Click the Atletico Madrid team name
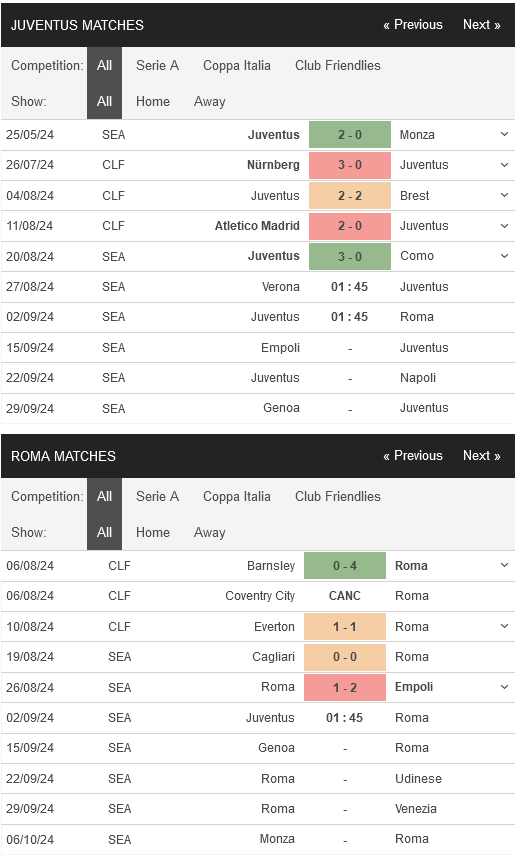The width and height of the screenshot is (515, 863). pyautogui.click(x=257, y=226)
